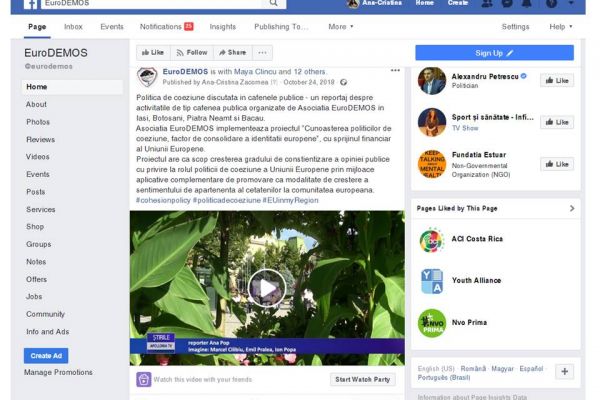Open the Publishing Tools tab
This screenshot has height=400, width=600.
point(280,27)
